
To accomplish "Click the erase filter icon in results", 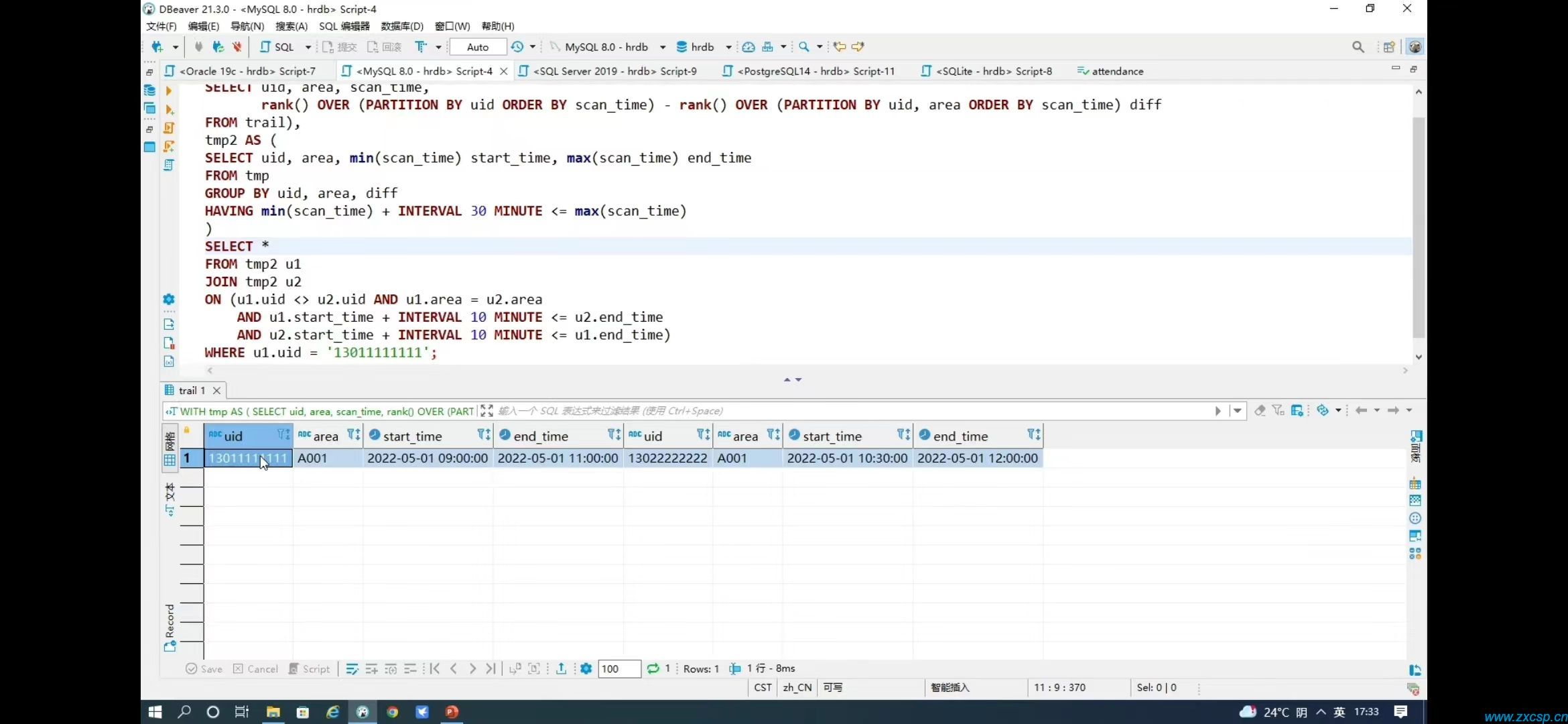I will (x=1260, y=410).
